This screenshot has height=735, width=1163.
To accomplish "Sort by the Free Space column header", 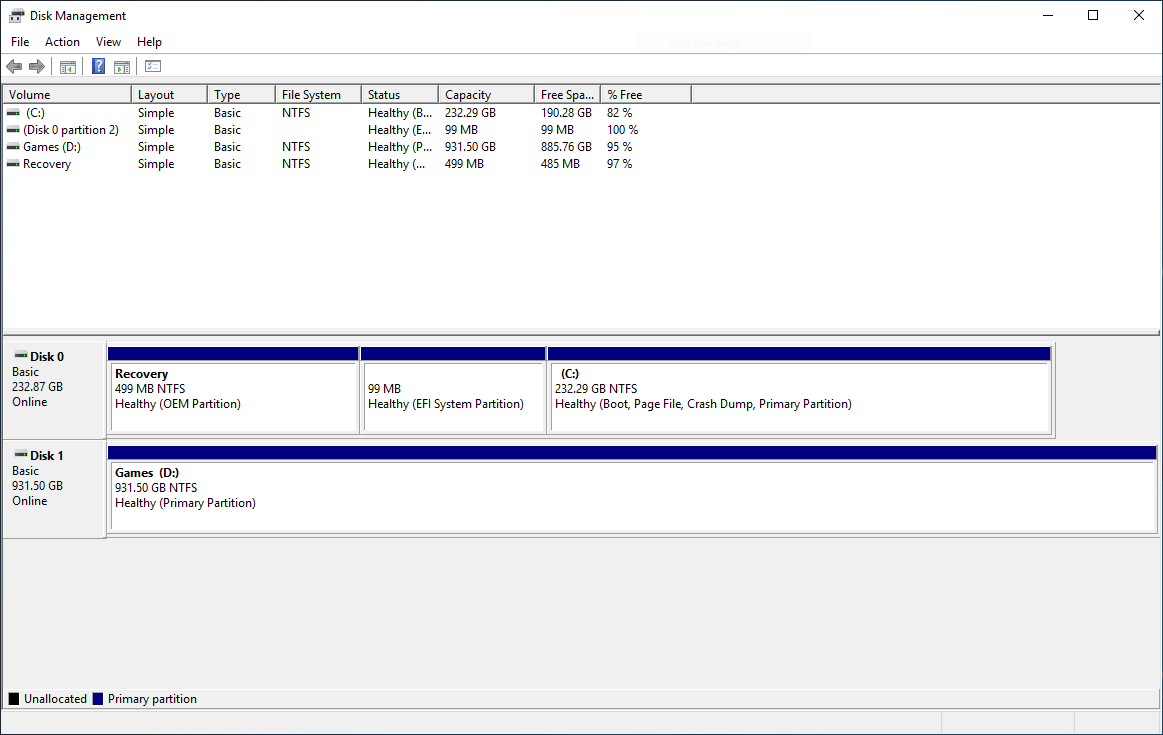I will tap(565, 93).
